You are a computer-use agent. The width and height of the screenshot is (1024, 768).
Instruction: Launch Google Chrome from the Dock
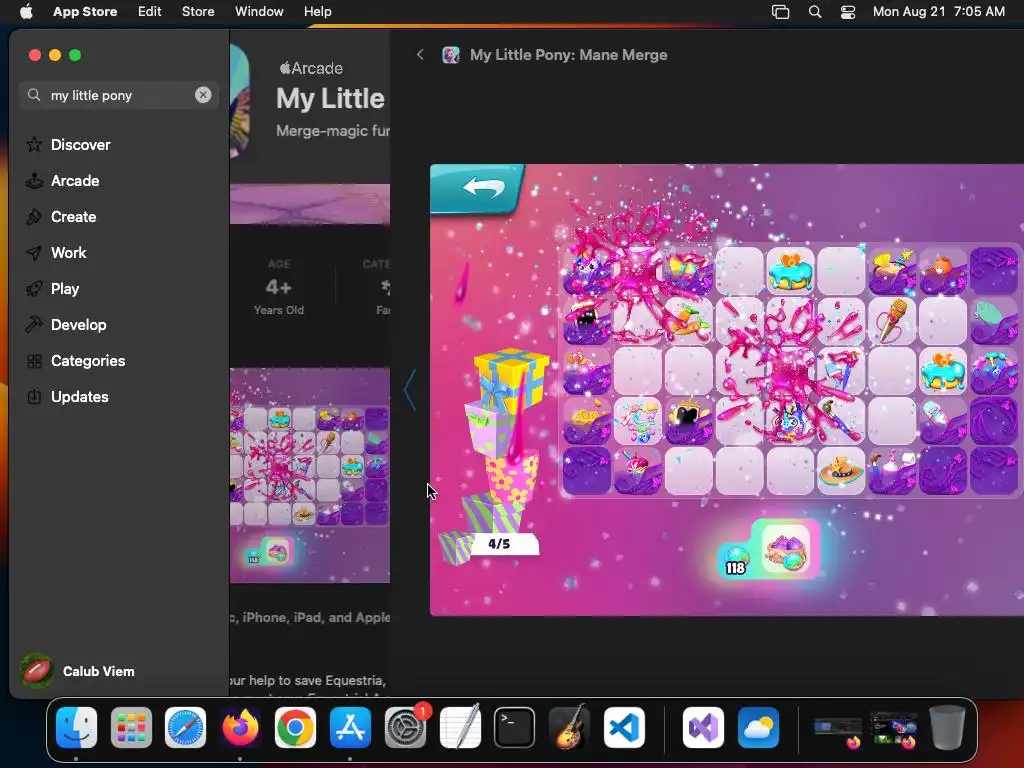pyautogui.click(x=295, y=727)
